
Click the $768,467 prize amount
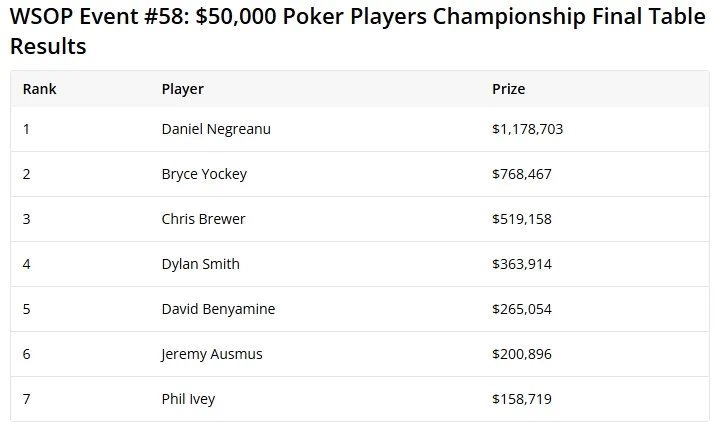522,174
